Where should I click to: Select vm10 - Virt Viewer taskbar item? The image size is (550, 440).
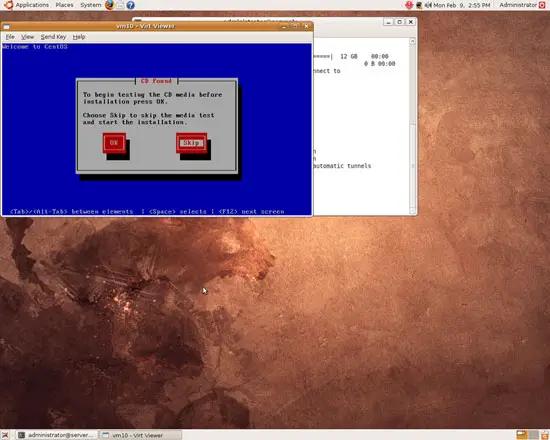pos(141,435)
